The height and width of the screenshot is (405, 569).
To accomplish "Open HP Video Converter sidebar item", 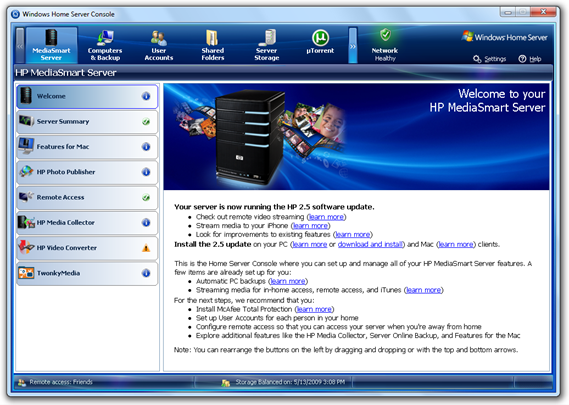I will [87, 248].
